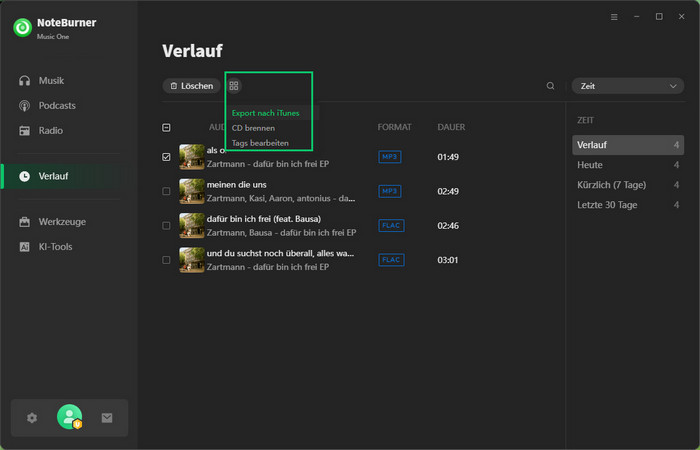The image size is (700, 450).
Task: Open the mail envelope icon
Action: click(x=107, y=418)
